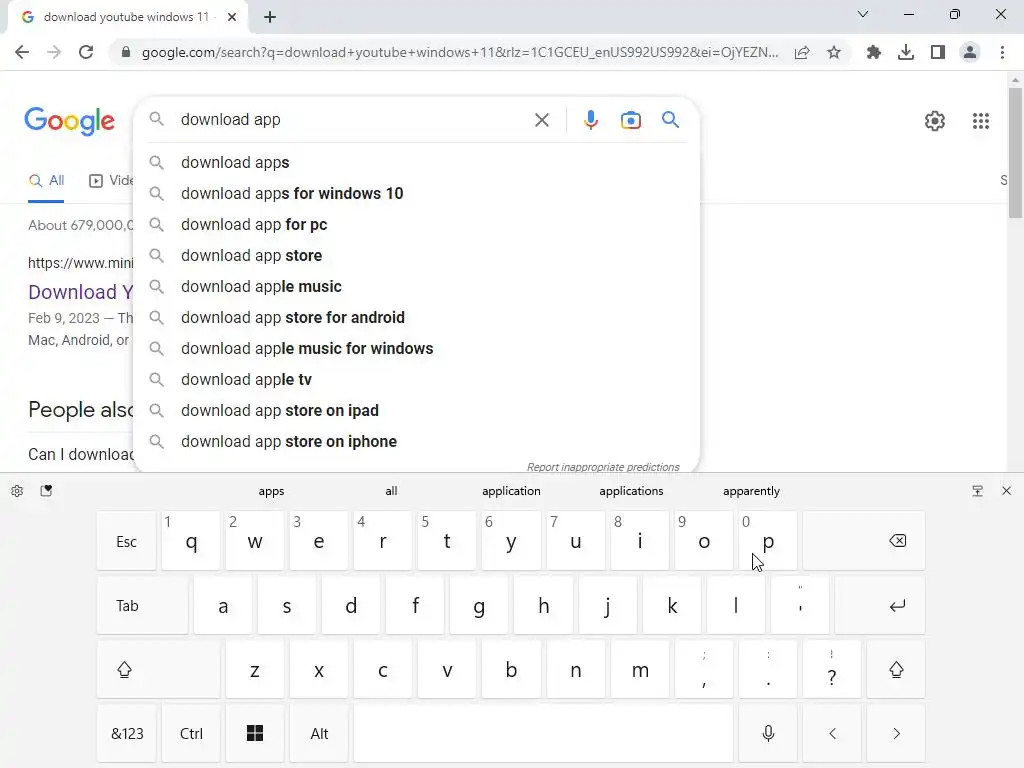Tap the Windows logo key
Image resolution: width=1024 pixels, height=768 pixels.
point(255,733)
